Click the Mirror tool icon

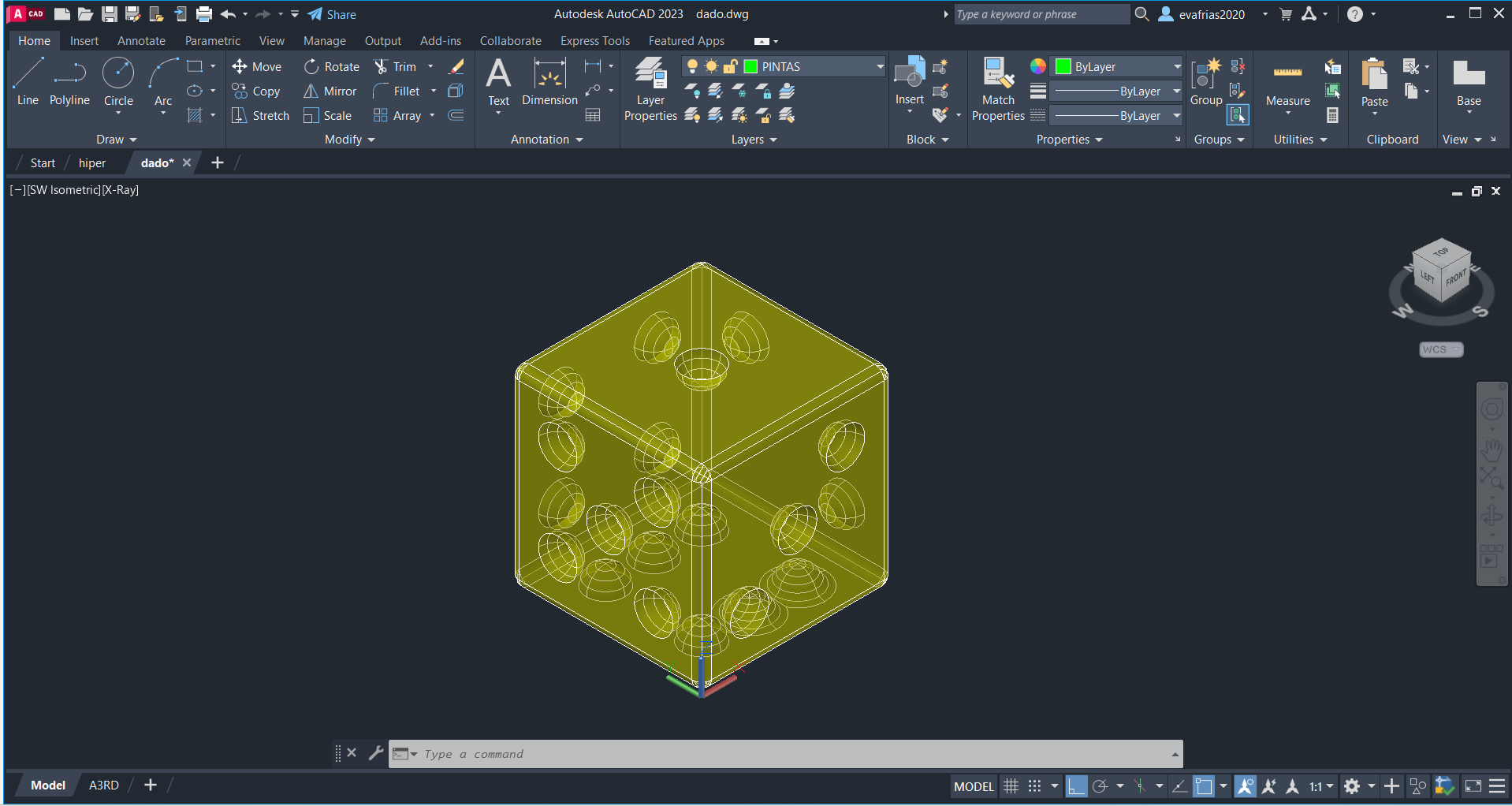pyautogui.click(x=311, y=91)
